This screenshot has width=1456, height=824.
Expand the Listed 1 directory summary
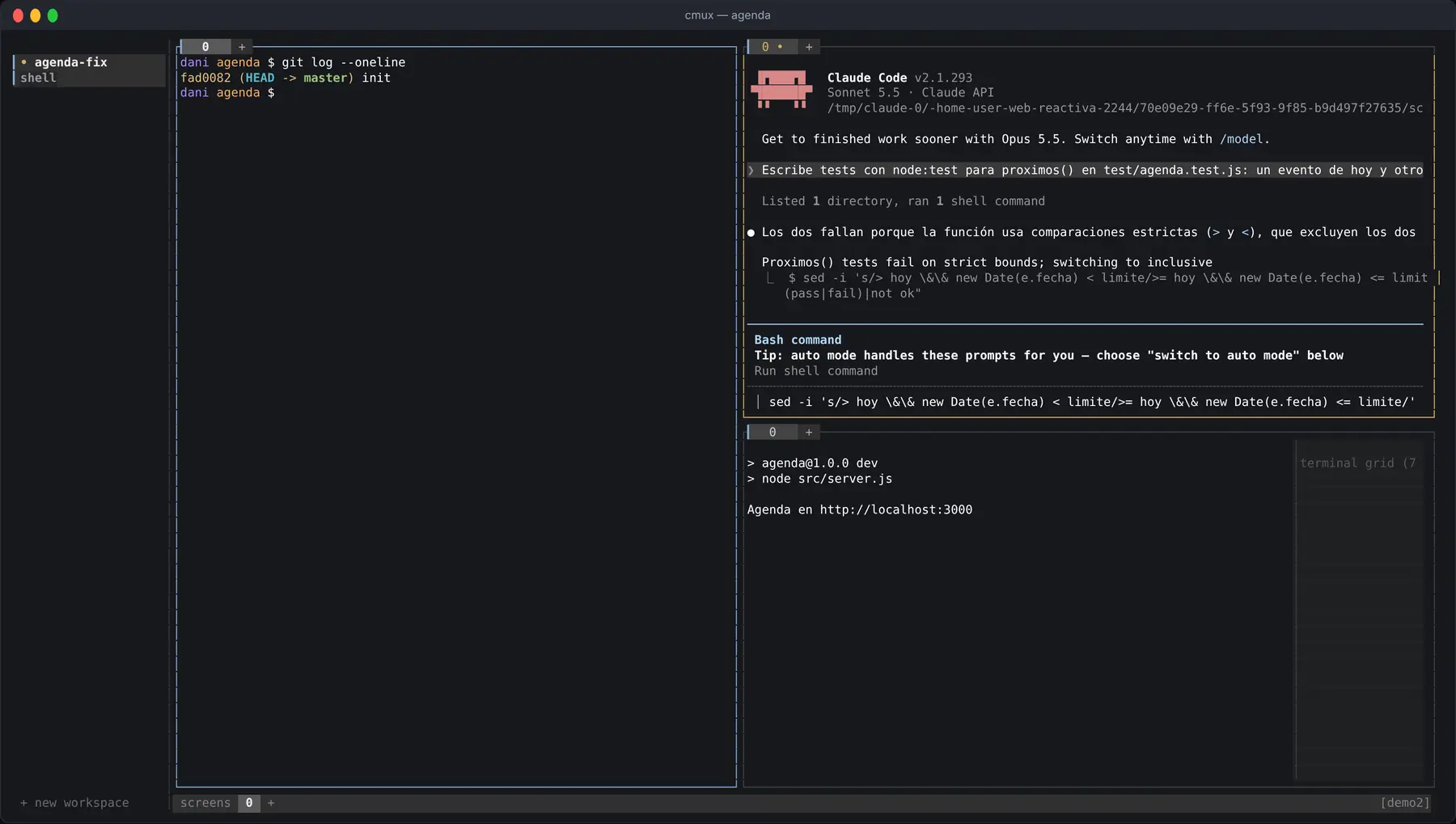click(903, 201)
